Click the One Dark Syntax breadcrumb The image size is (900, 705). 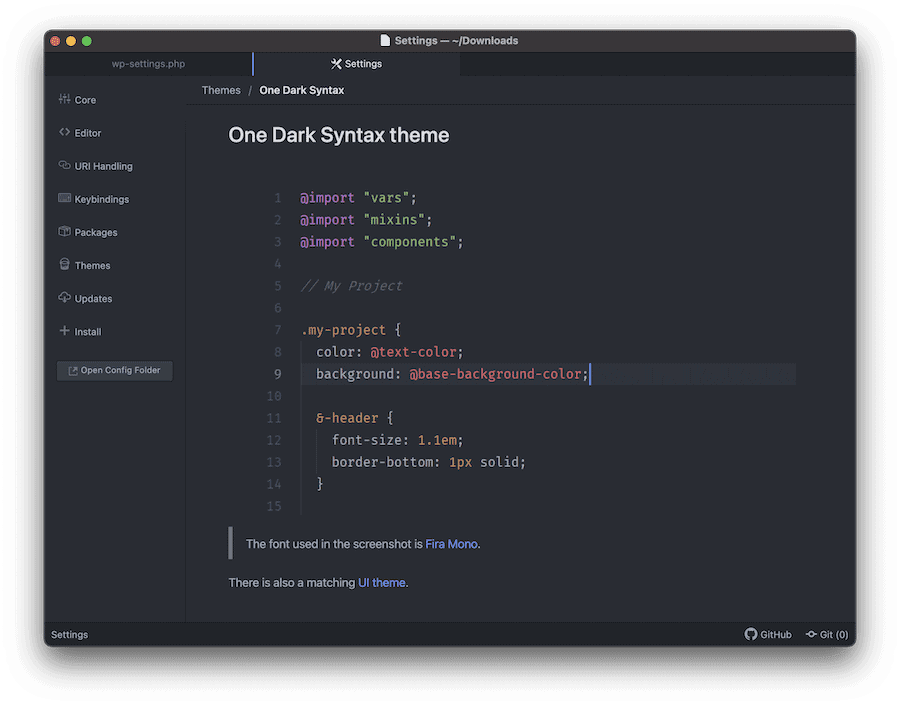click(x=301, y=90)
